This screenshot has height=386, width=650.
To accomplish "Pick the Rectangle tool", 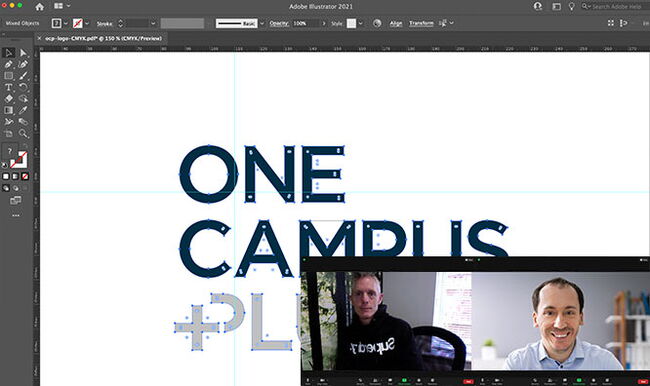I will click(8, 75).
